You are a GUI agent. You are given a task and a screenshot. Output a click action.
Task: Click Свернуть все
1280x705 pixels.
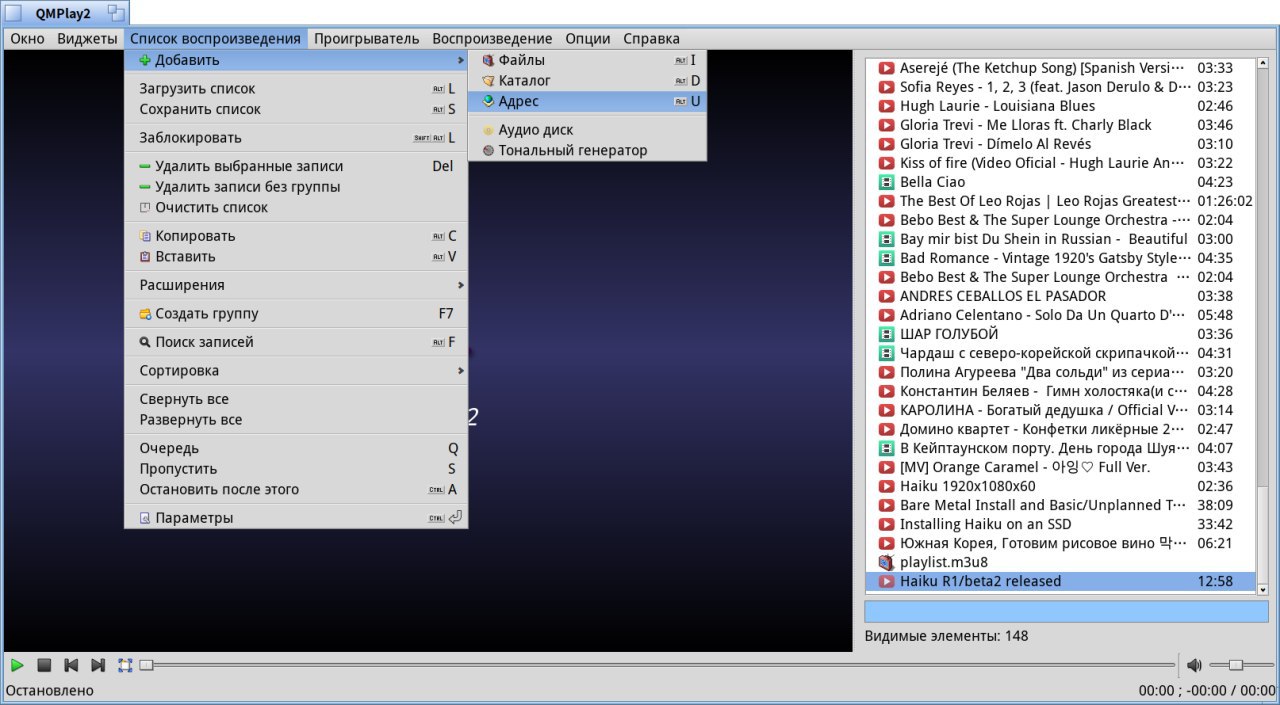[x=296, y=399]
